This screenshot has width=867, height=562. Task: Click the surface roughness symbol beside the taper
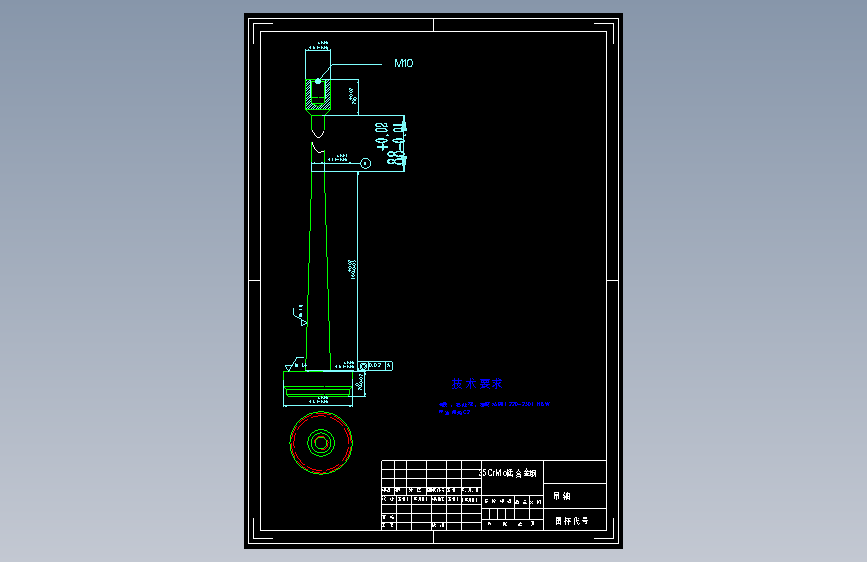(299, 316)
